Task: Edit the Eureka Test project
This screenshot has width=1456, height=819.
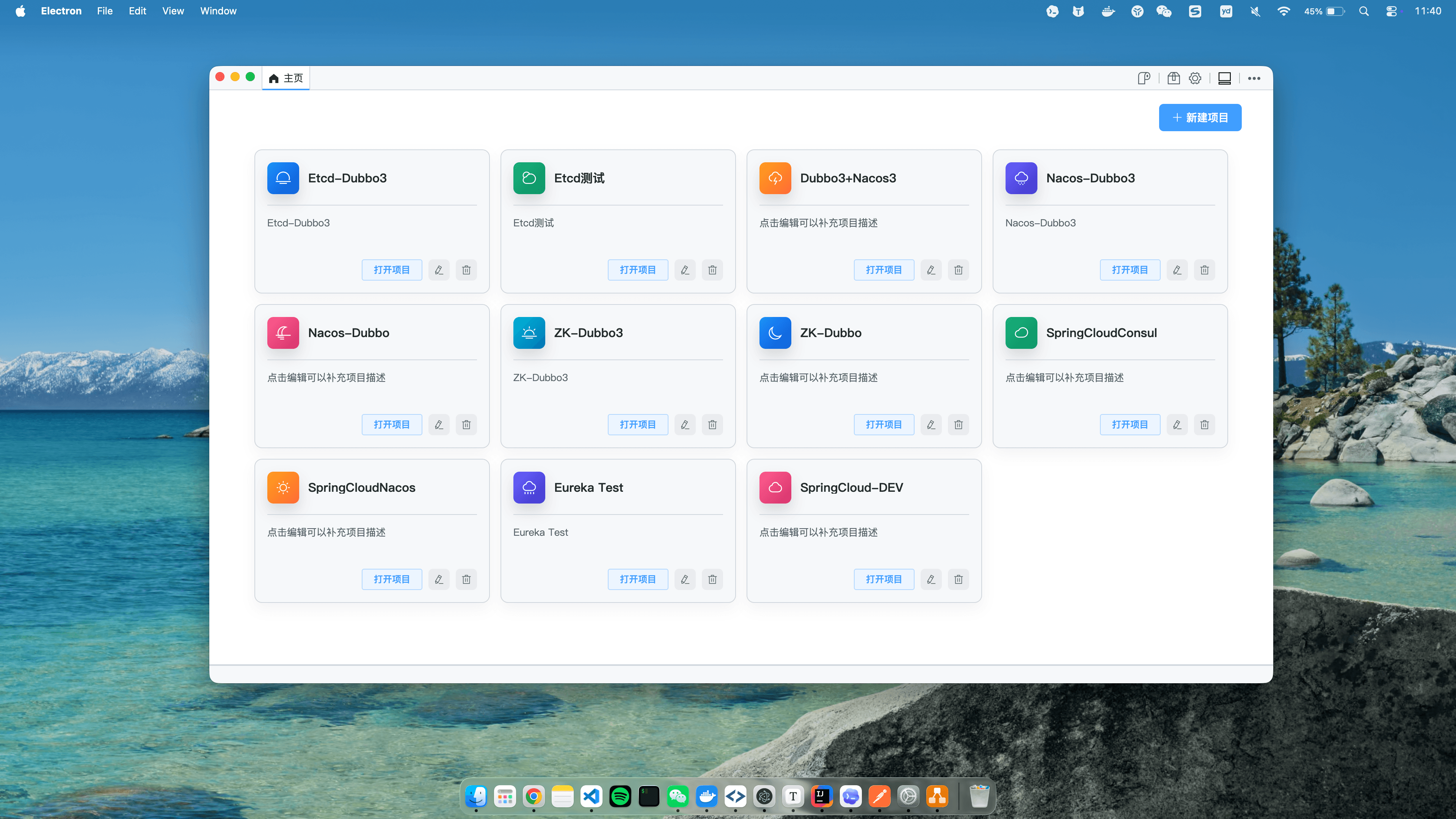Action: pyautogui.click(x=684, y=579)
